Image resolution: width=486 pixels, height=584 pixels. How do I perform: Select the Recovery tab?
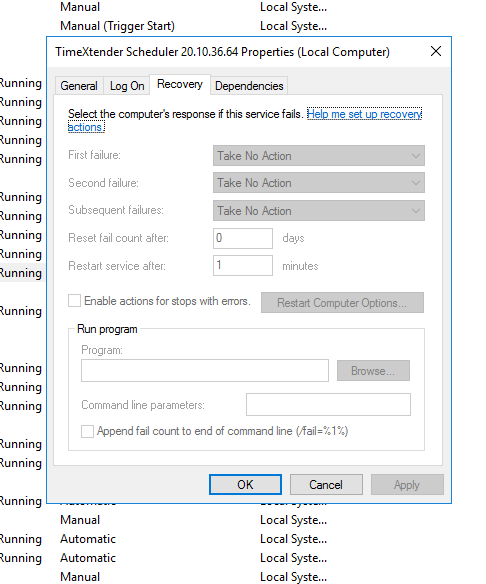180,84
